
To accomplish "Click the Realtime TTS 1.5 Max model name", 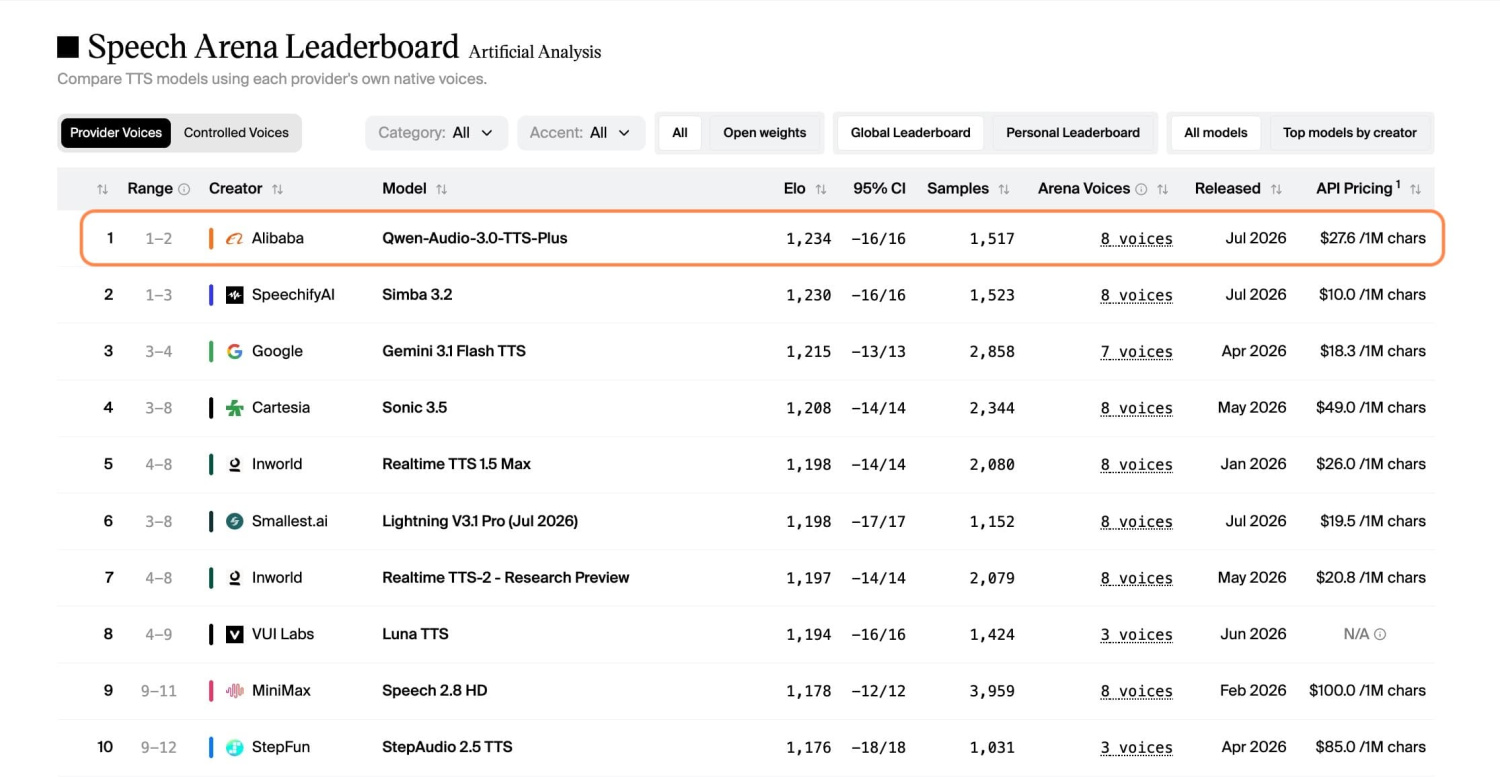I will pyautogui.click(x=457, y=464).
